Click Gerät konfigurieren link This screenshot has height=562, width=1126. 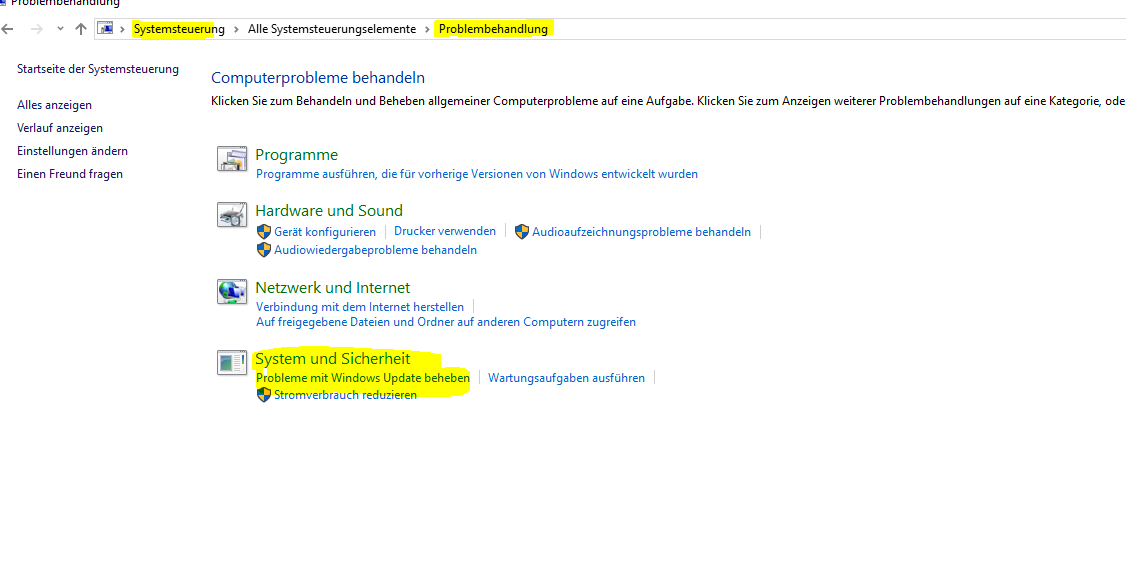(325, 232)
